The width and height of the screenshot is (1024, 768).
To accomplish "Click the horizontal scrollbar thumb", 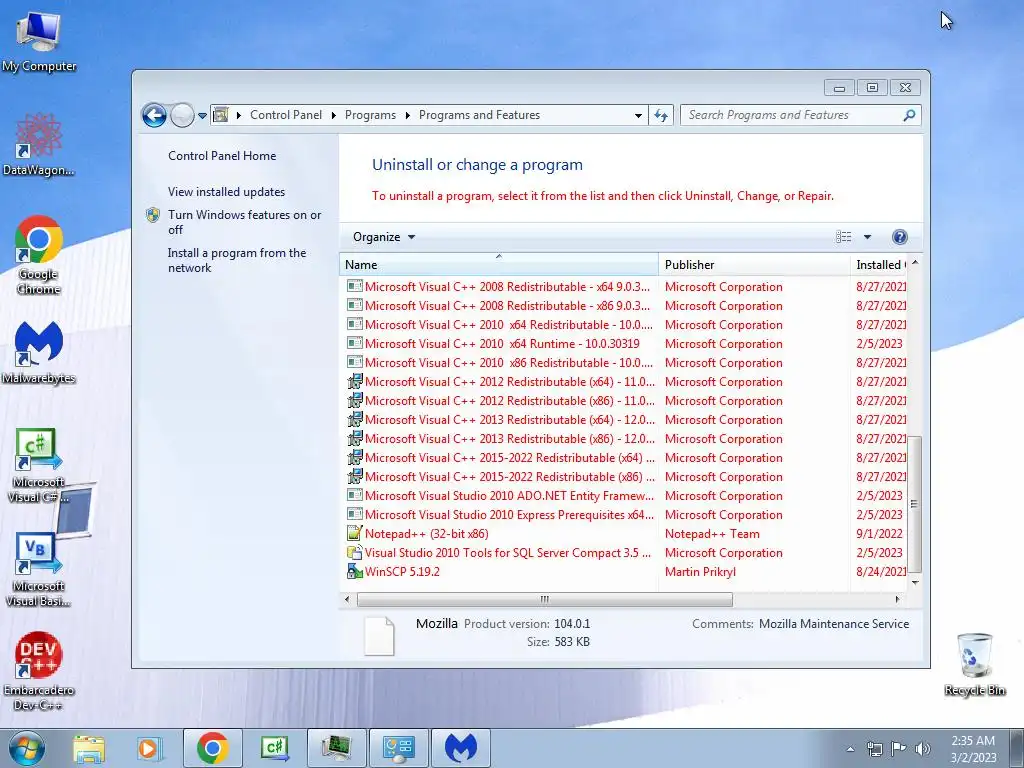I will click(545, 599).
